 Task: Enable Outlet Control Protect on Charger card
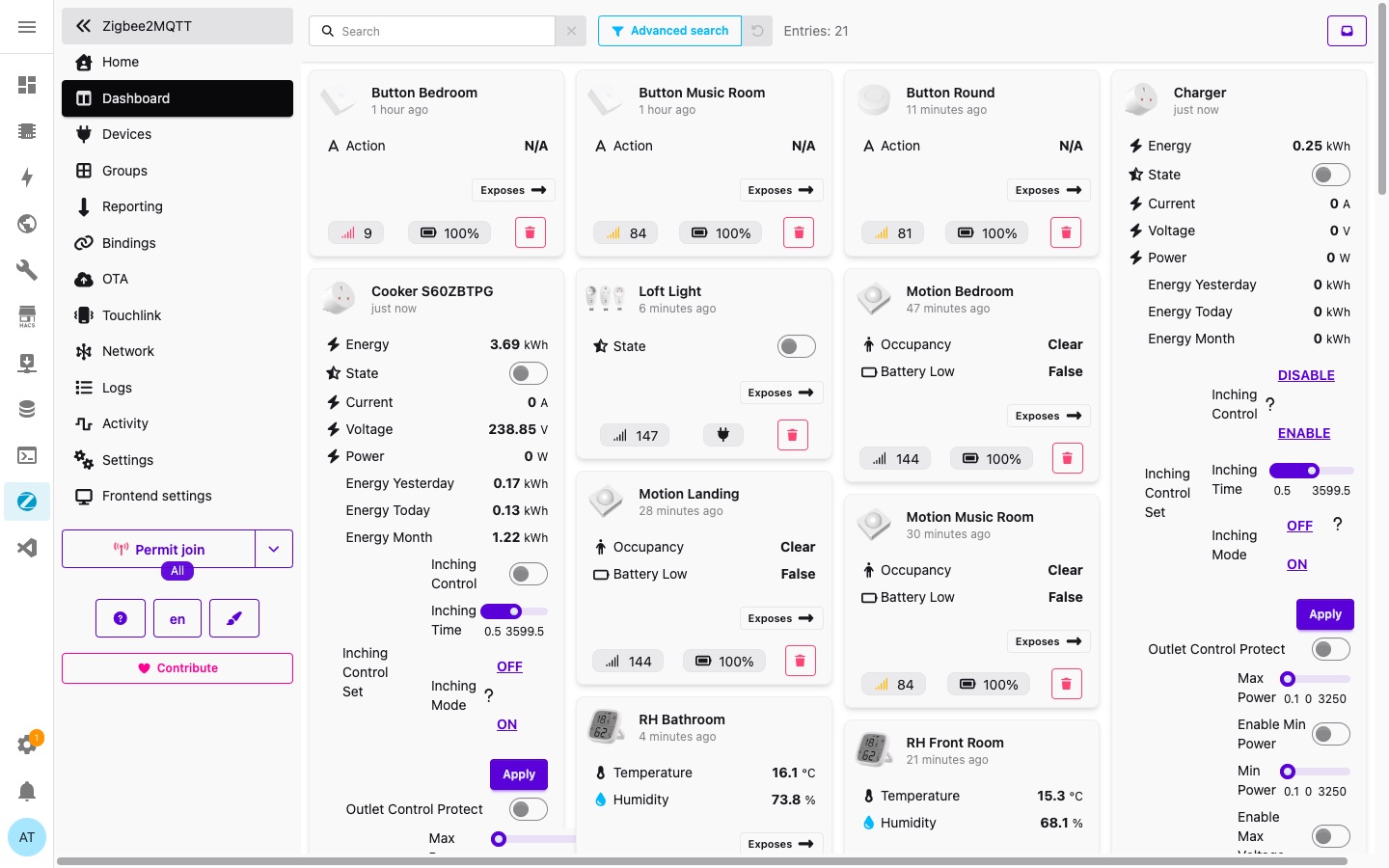(x=1331, y=649)
